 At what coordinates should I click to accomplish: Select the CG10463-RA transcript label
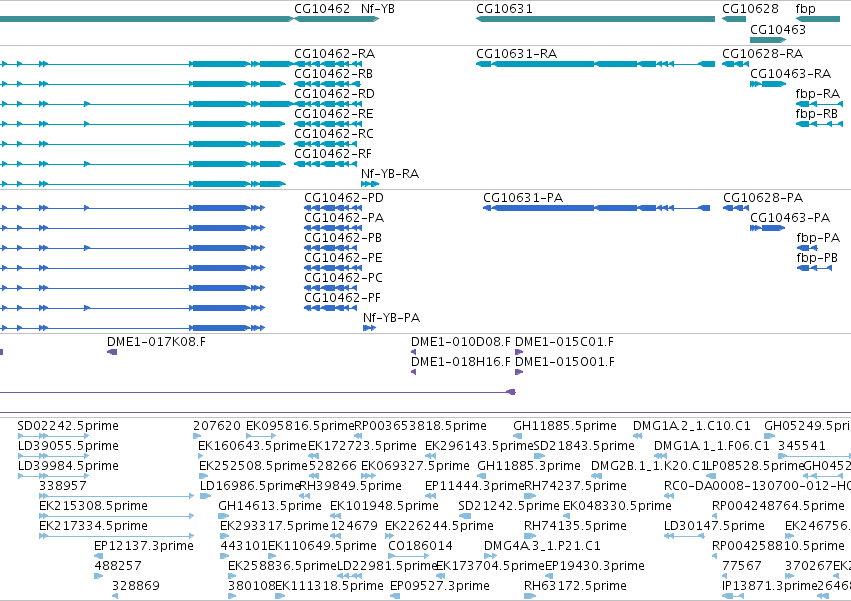pyautogui.click(x=790, y=74)
